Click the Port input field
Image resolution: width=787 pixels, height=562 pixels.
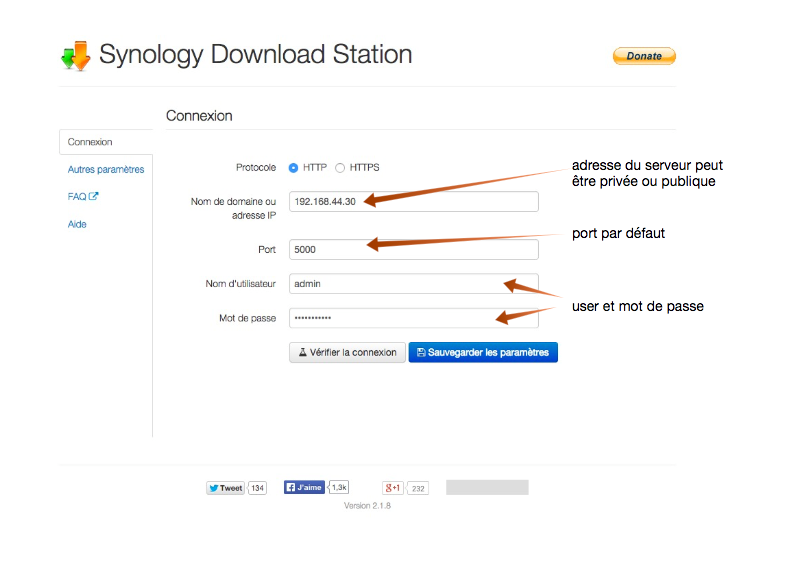click(413, 249)
